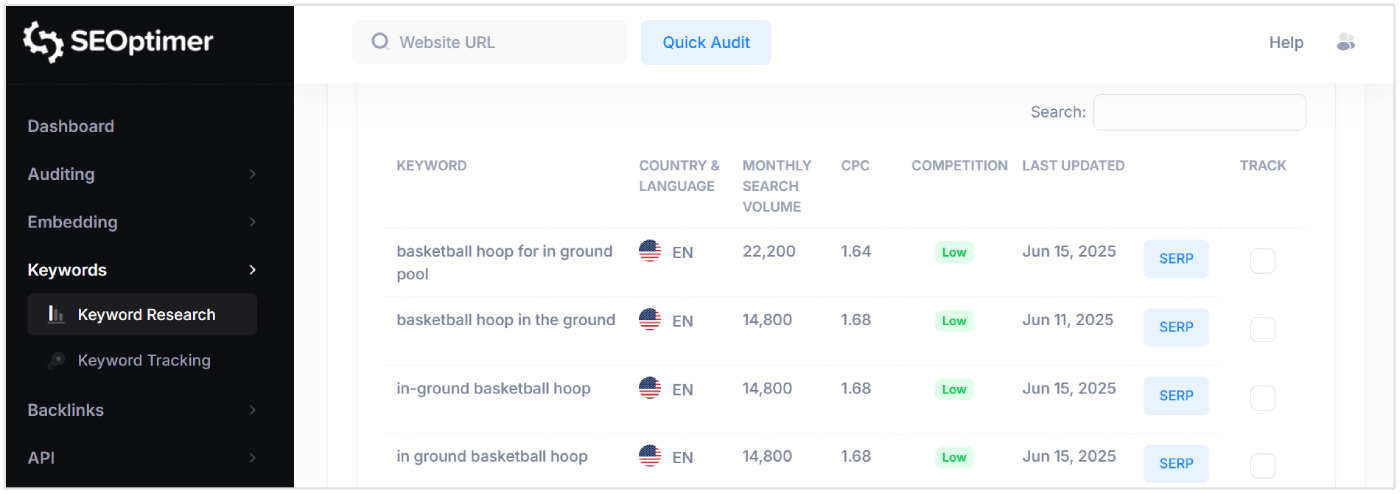Viewport: 1400px width, 494px height.
Task: Select Keyword Tracking in the sidebar
Action: (144, 361)
